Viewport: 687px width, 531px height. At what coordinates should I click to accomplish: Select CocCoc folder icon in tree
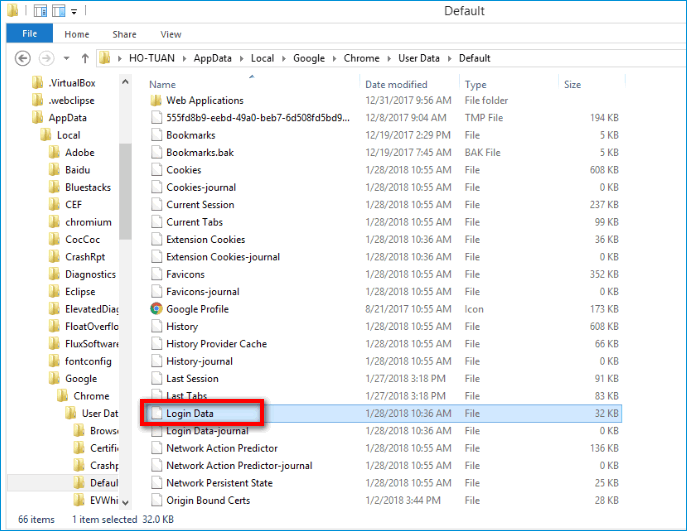point(54,239)
